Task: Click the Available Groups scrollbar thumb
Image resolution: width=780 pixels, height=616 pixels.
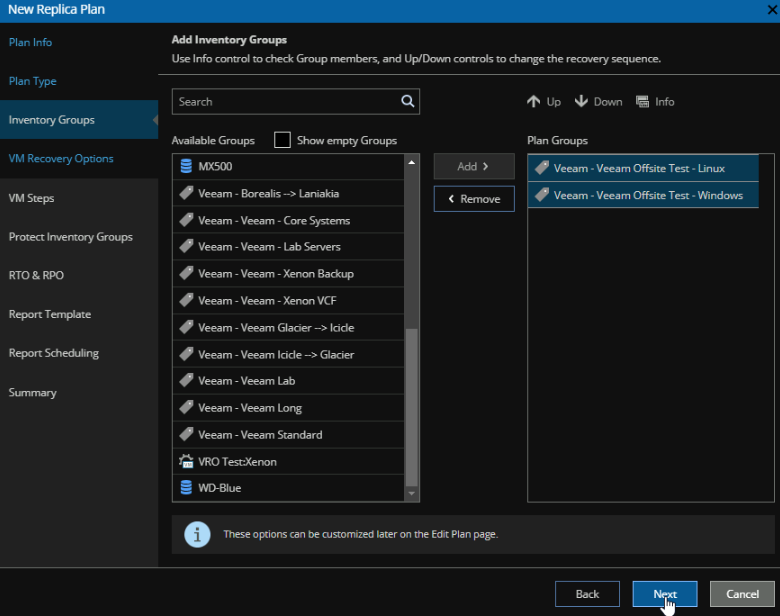Action: coord(411,407)
